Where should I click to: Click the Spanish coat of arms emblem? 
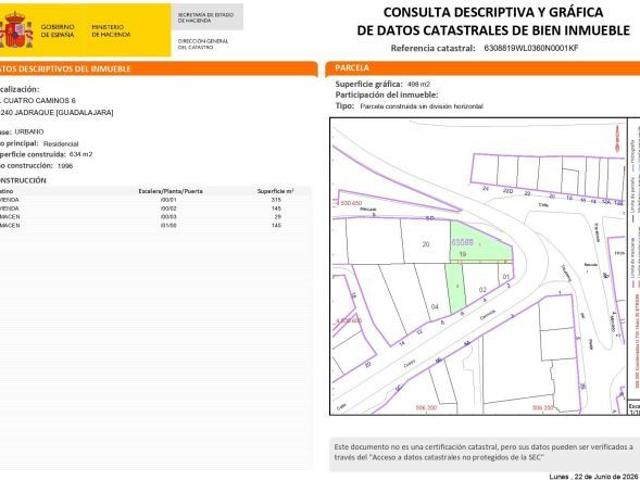pyautogui.click(x=16, y=30)
